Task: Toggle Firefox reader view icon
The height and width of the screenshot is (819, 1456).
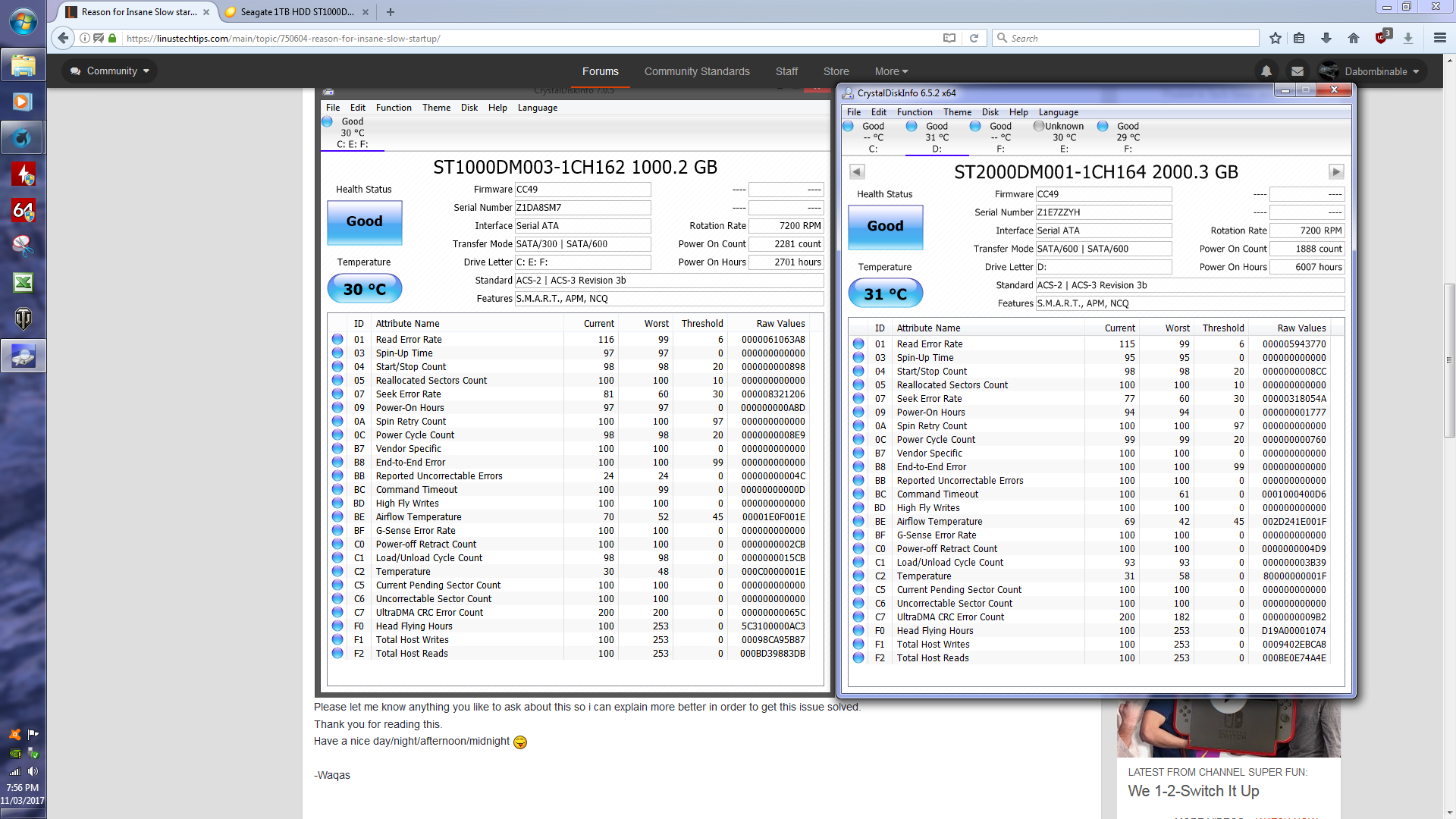Action: click(949, 38)
